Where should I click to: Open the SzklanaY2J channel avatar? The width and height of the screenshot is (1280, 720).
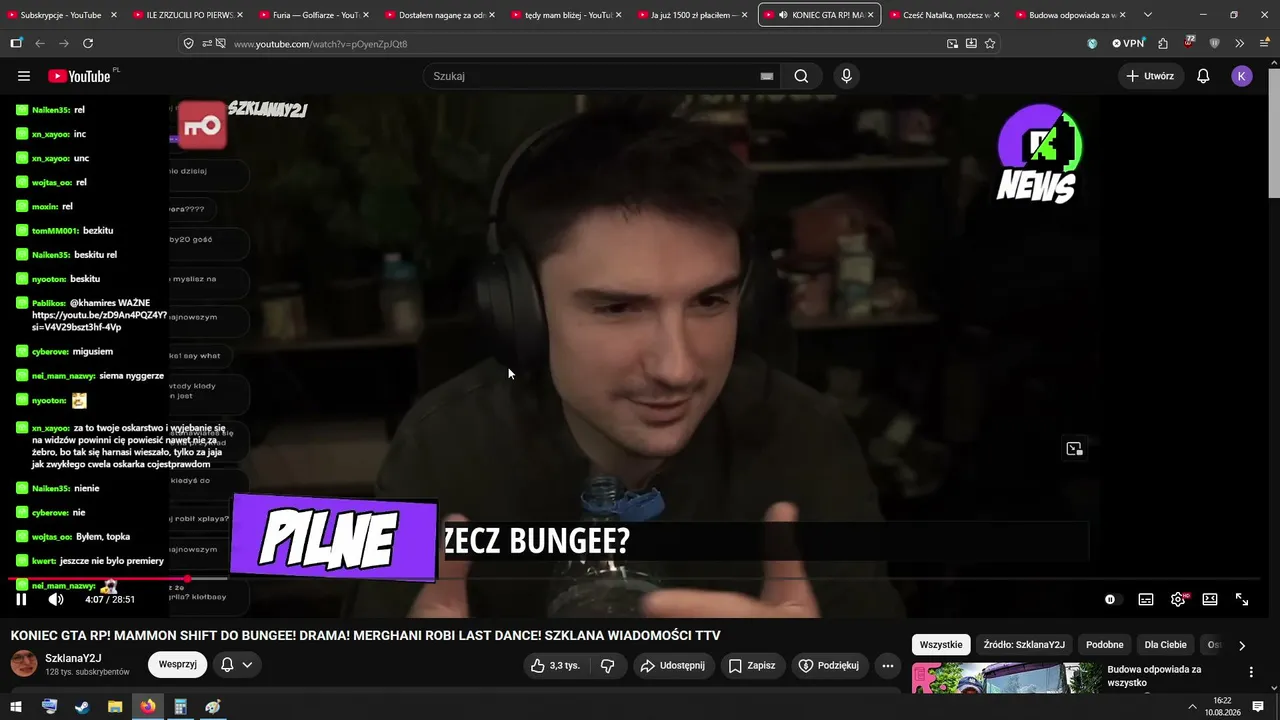(24, 664)
